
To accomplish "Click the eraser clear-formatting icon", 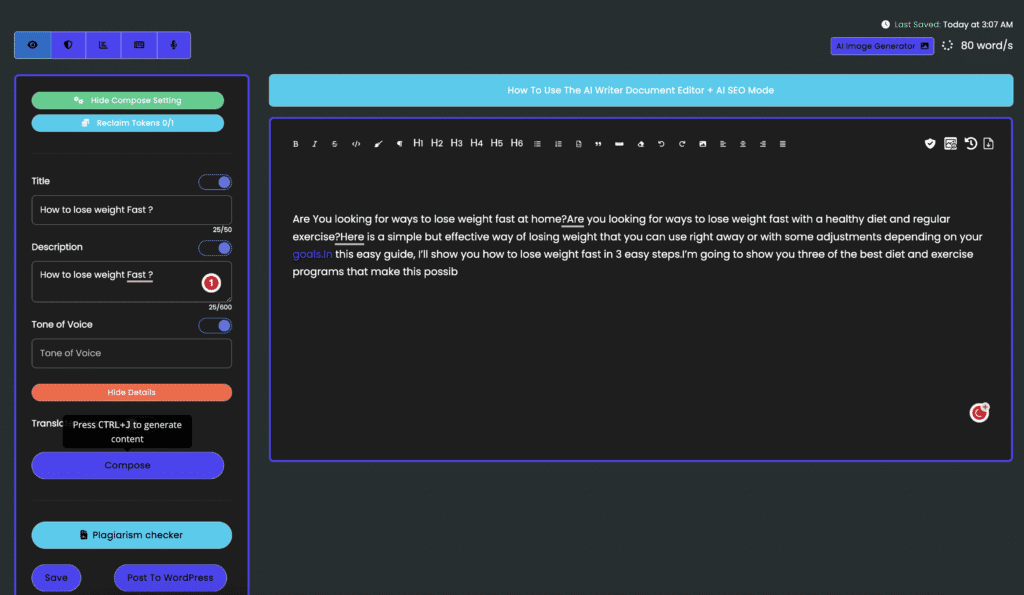I will pyautogui.click(x=640, y=144).
